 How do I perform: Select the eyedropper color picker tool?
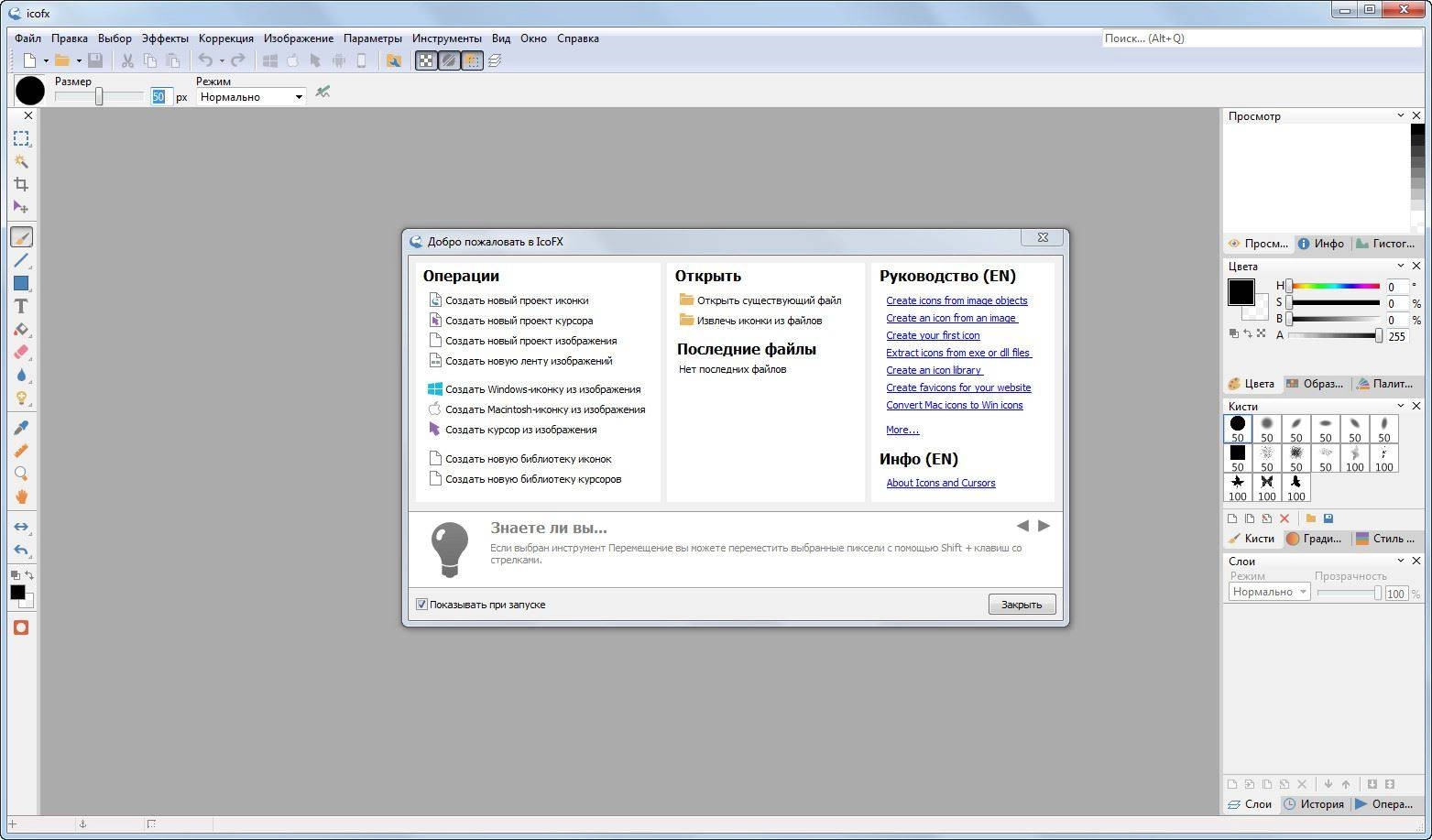(21, 428)
